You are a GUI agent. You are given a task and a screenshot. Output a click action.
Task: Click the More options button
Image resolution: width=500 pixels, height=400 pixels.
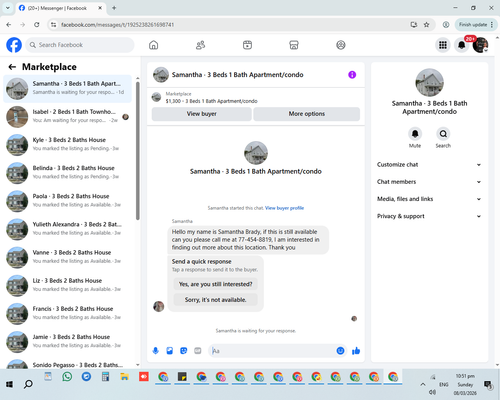(307, 114)
